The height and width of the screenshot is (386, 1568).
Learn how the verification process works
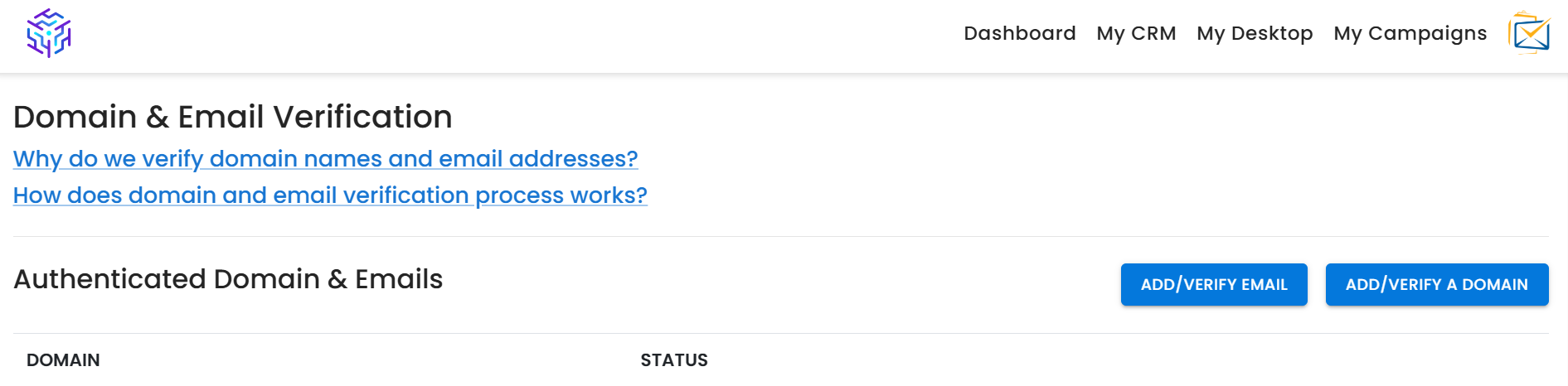tap(330, 195)
